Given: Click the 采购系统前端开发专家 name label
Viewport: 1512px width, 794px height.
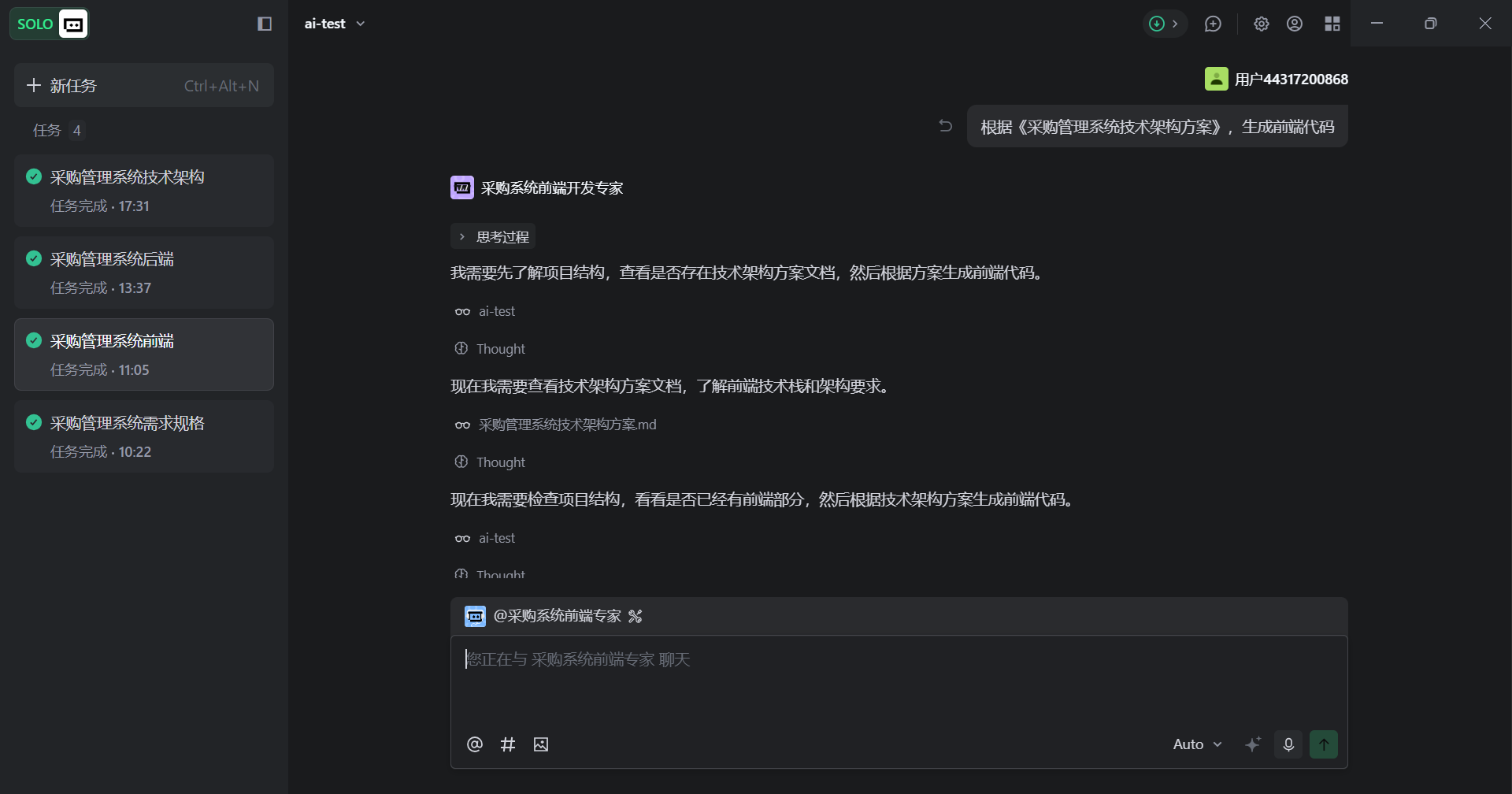Looking at the screenshot, I should (552, 187).
